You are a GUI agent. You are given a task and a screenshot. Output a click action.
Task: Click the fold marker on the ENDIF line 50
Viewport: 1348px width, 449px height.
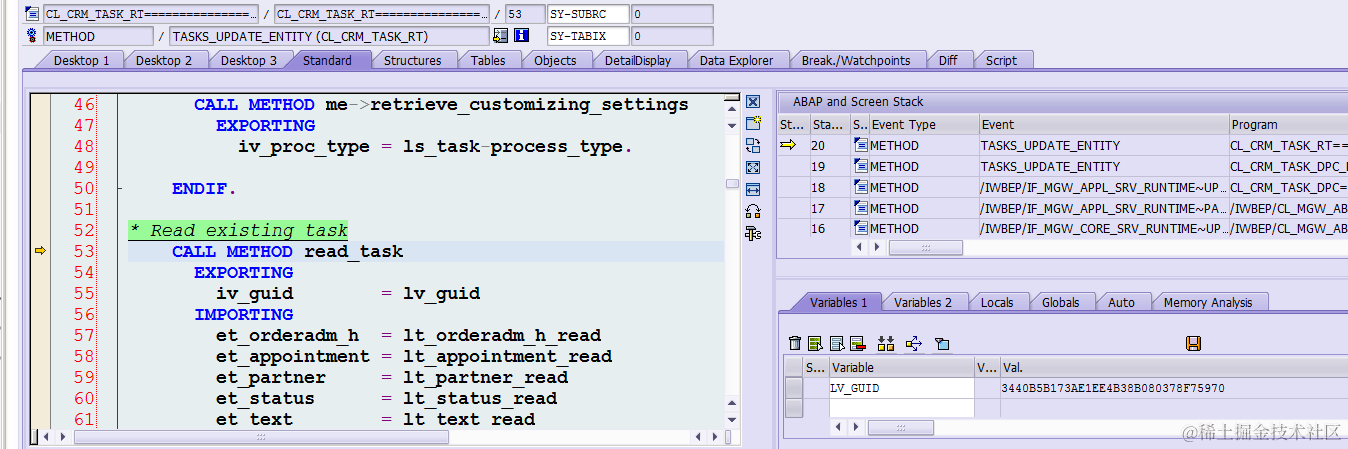click(x=120, y=188)
